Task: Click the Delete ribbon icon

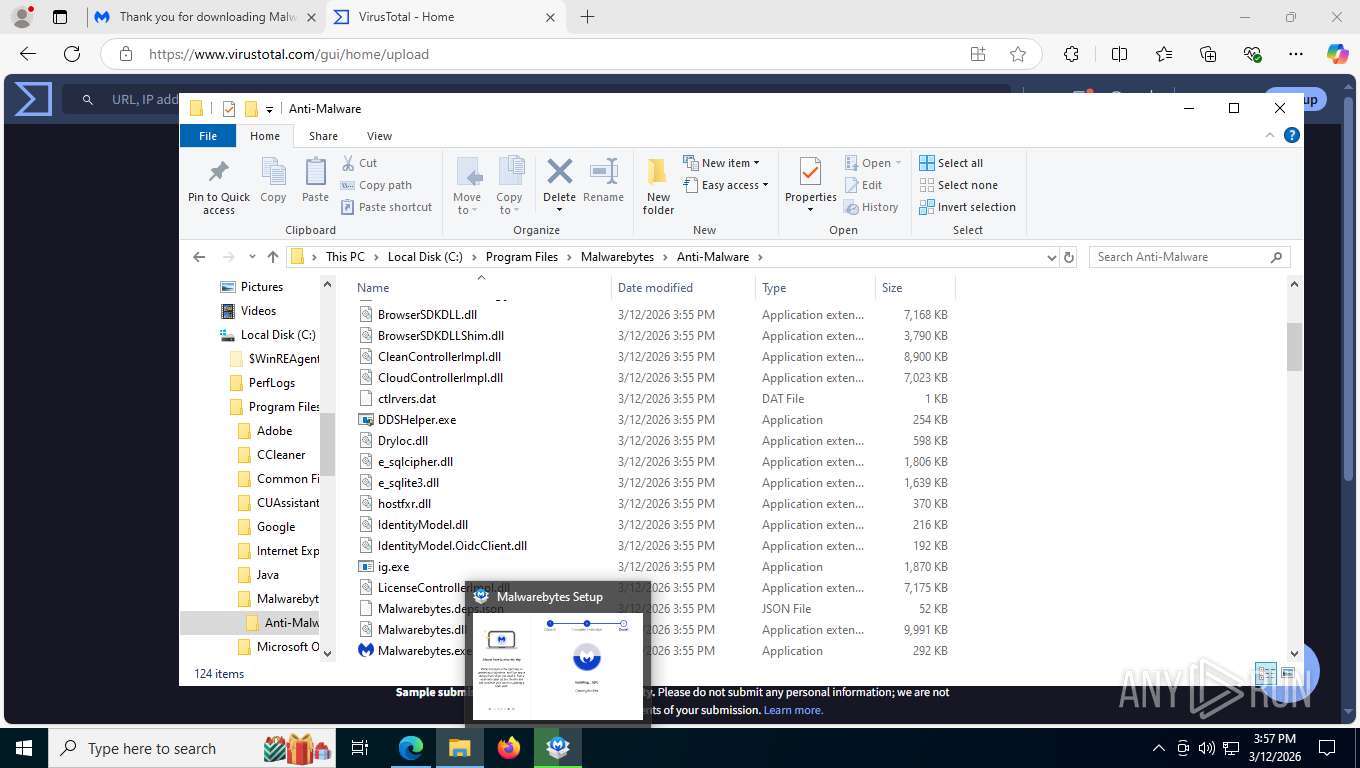Action: (x=559, y=172)
